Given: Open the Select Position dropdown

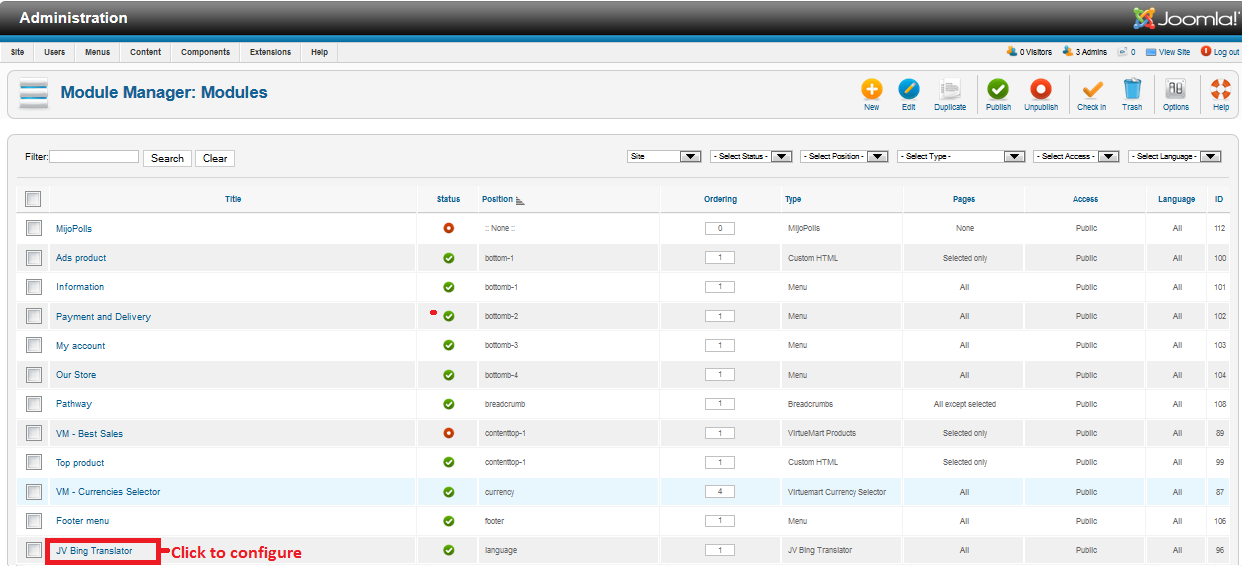Looking at the screenshot, I should pyautogui.click(x=845, y=157).
